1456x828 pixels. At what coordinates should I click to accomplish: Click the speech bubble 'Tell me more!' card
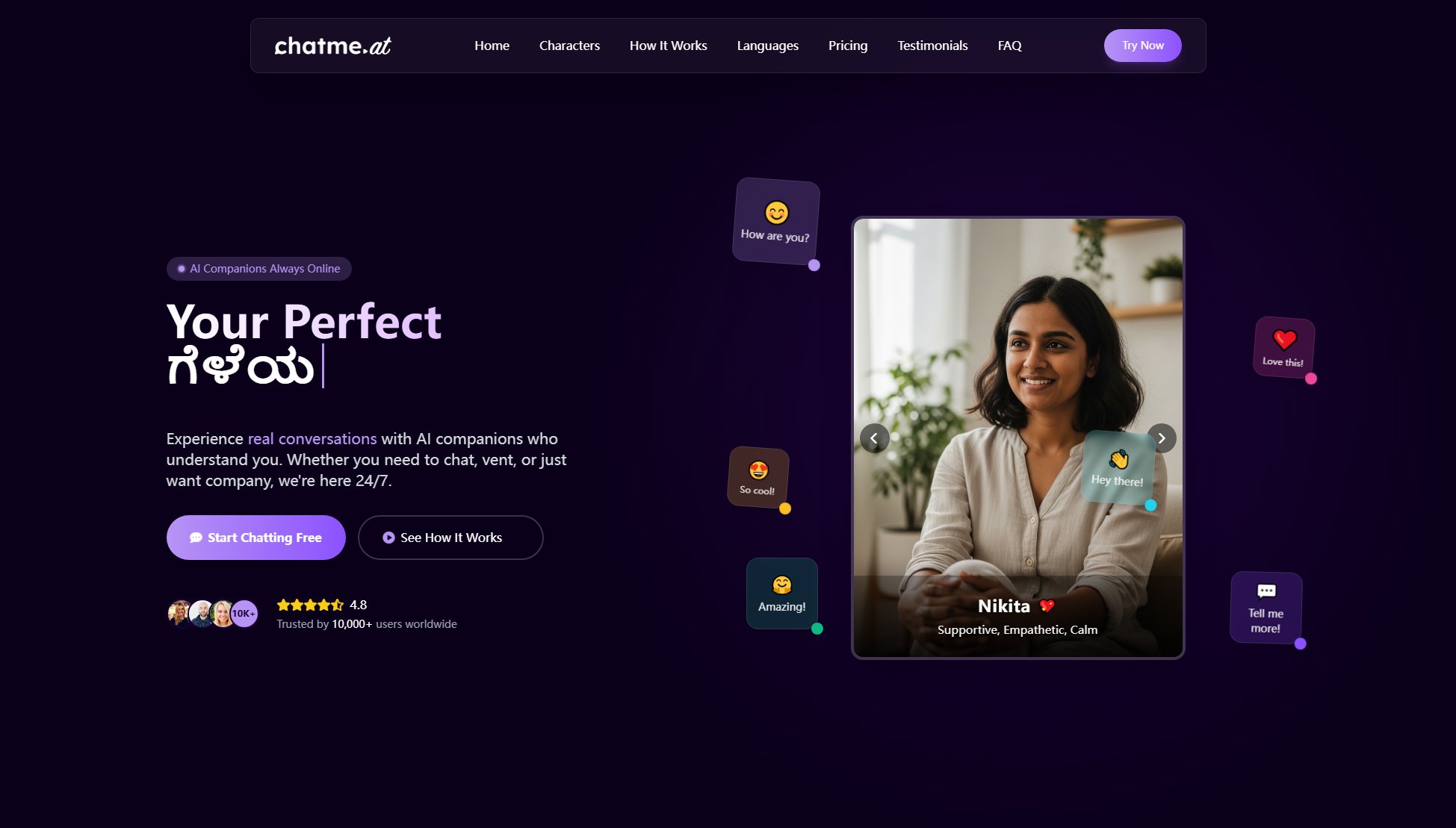(x=1266, y=608)
